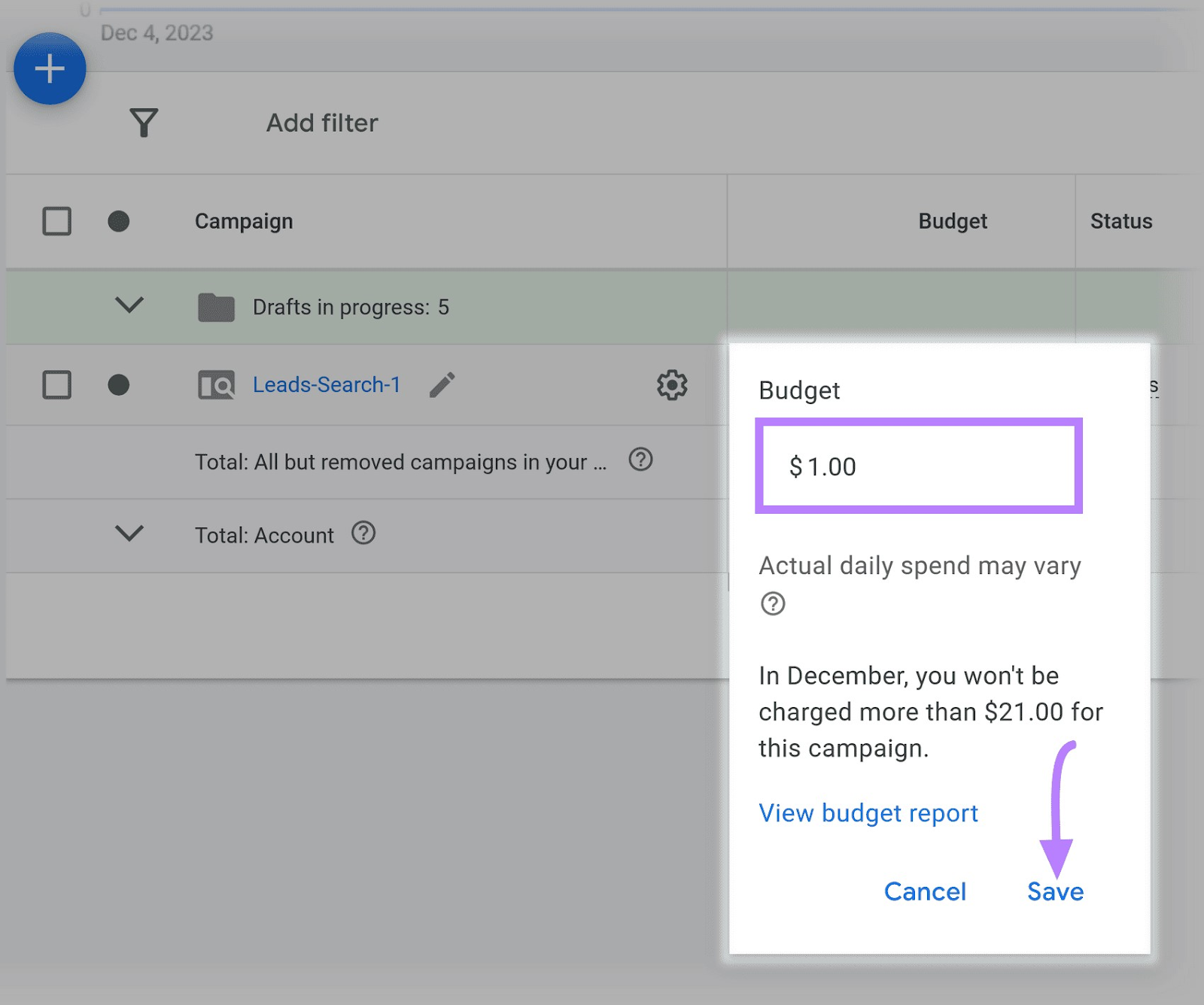Open the campaign settings gear icon

672,384
